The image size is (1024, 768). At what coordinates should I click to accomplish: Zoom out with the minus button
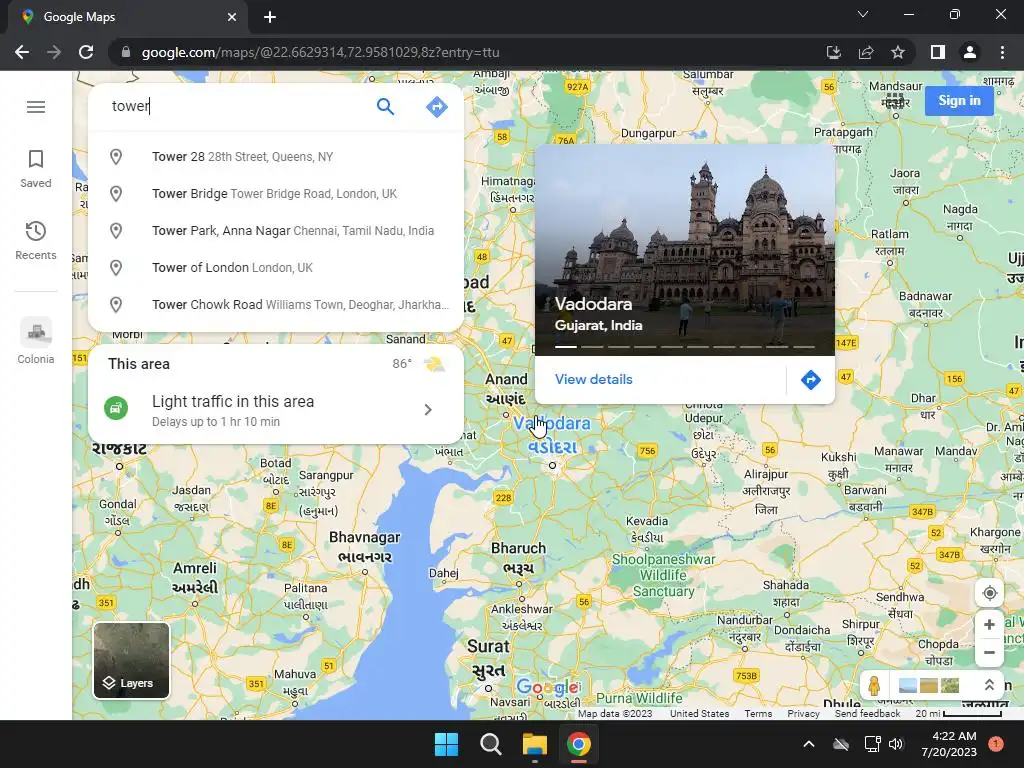point(989,652)
